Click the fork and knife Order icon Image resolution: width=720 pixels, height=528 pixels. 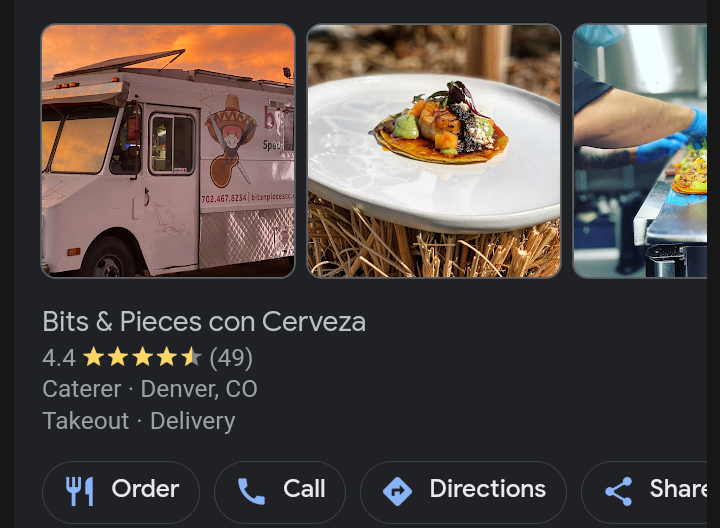pos(80,491)
